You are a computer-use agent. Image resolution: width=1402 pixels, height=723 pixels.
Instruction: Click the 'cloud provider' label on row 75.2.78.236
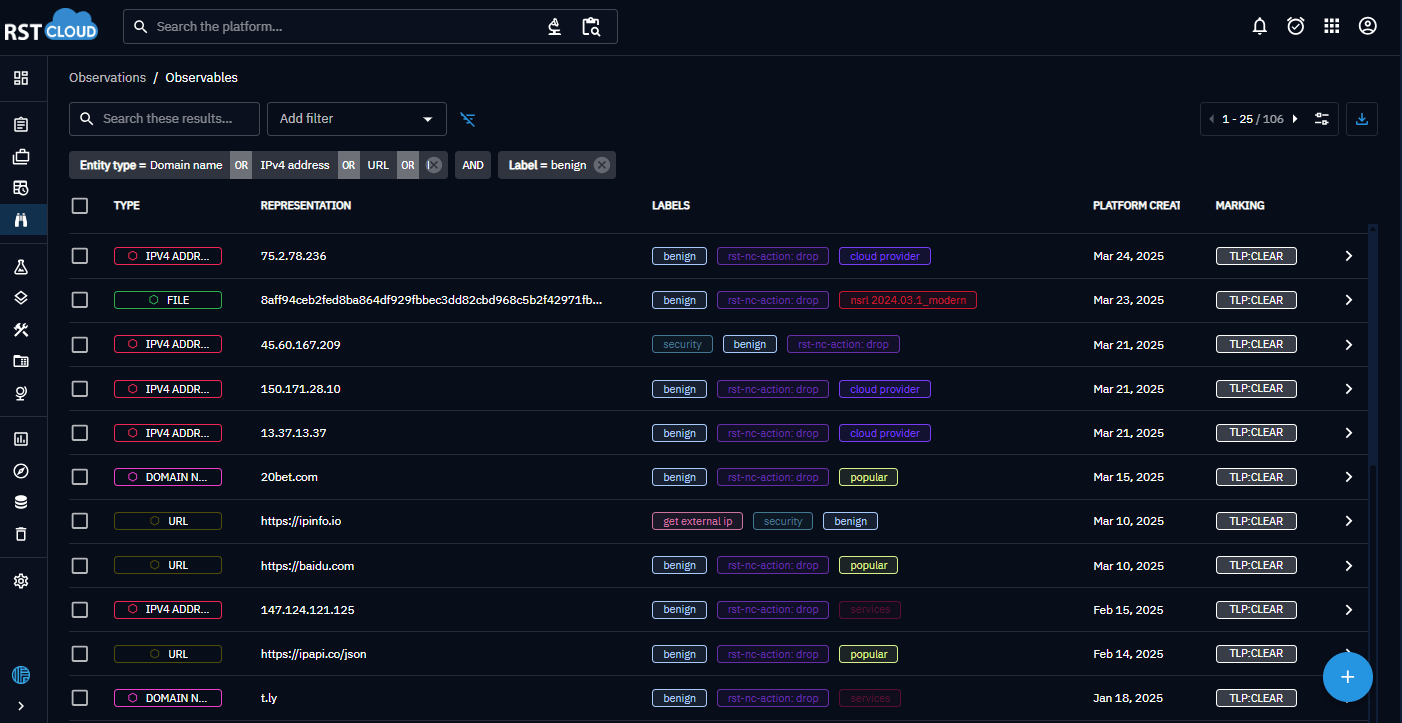coord(885,256)
